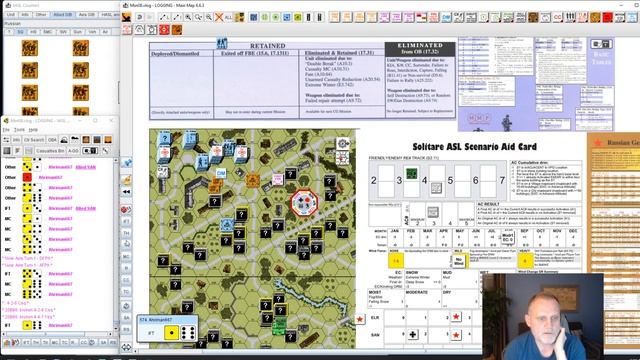
Task: Roll CC from the vertical side toolbar
Action: tap(127, 280)
